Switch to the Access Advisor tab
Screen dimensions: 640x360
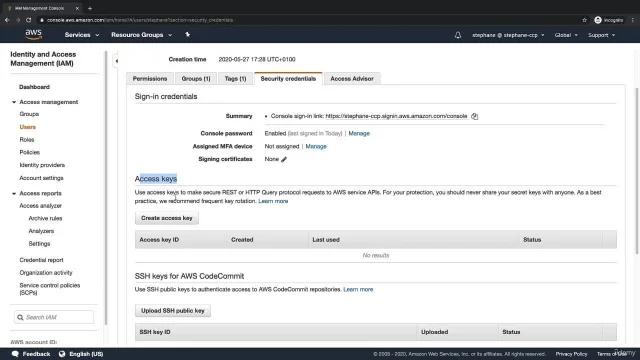(352, 78)
